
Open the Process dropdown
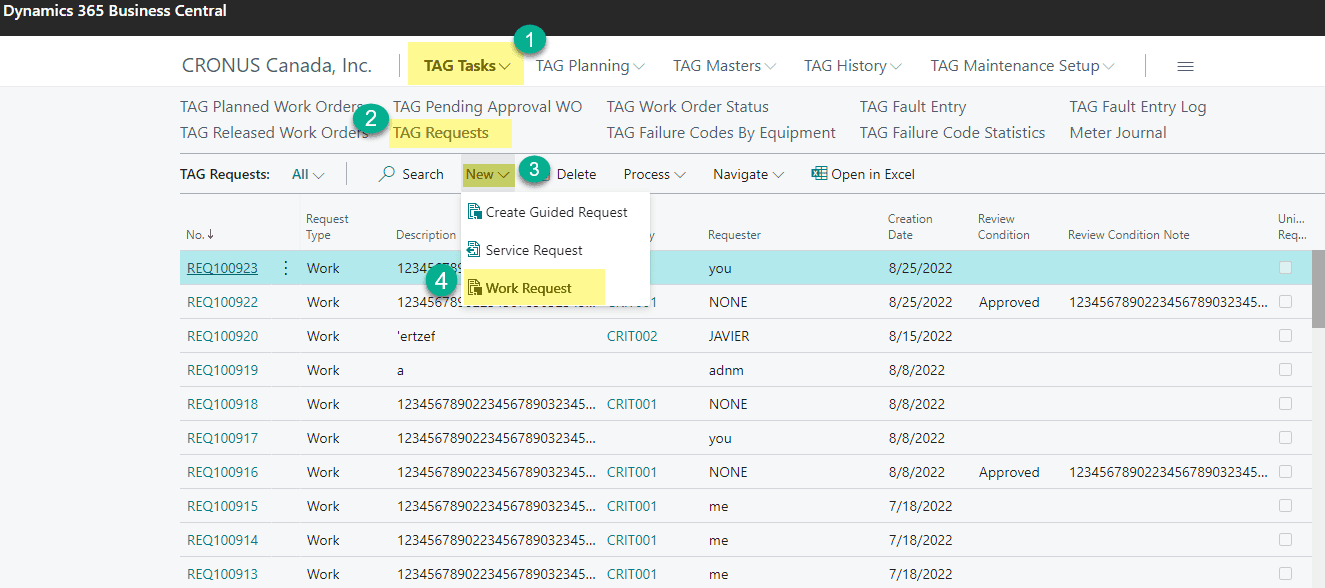pyautogui.click(x=654, y=174)
